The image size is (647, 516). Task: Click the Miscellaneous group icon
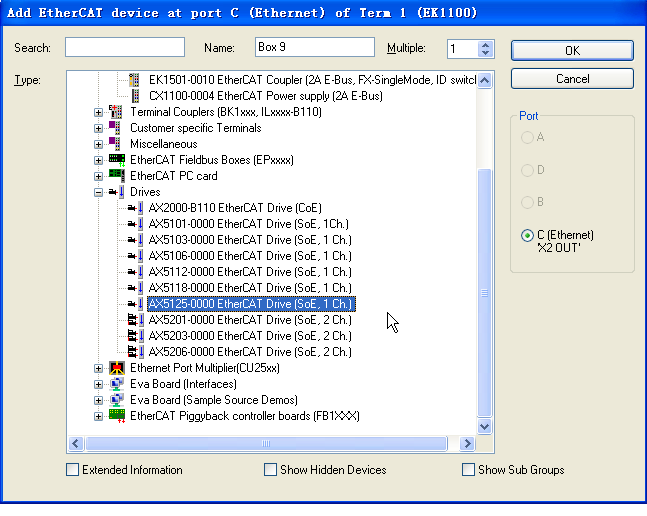coord(115,144)
